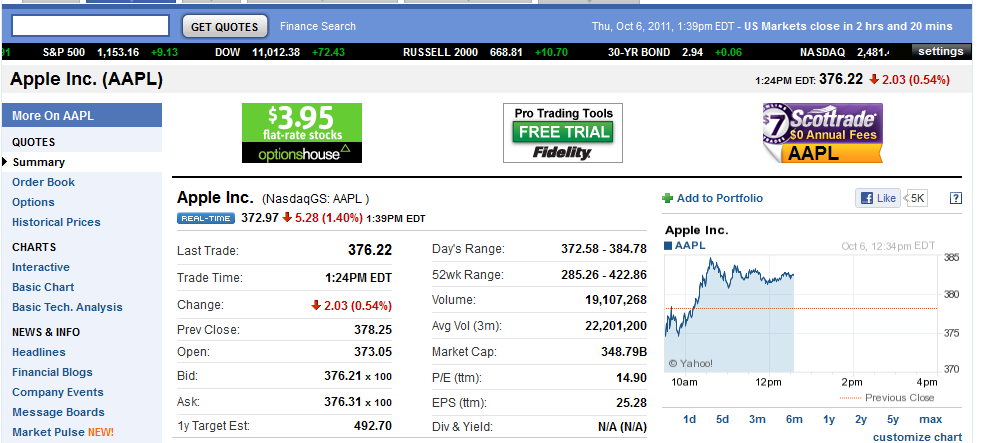Open the Options page
The height and width of the screenshot is (443, 988).
coord(33,202)
